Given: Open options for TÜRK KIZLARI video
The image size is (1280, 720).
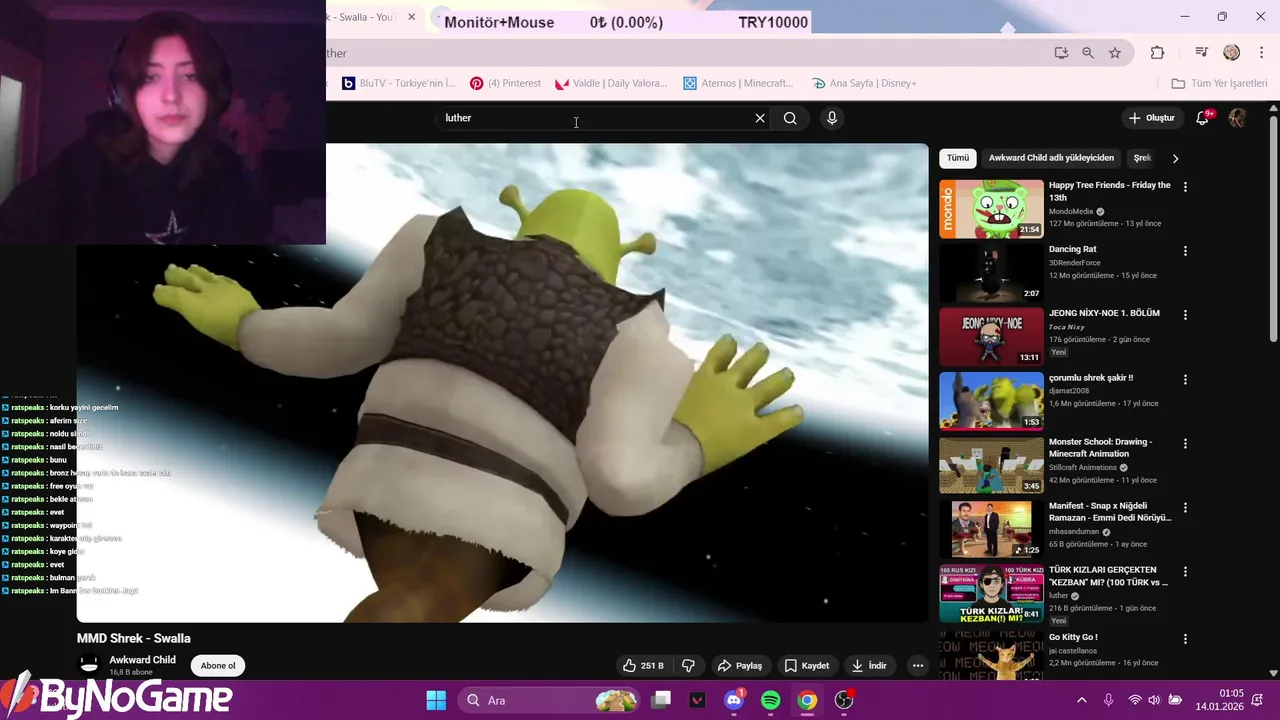Looking at the screenshot, I should (1185, 572).
